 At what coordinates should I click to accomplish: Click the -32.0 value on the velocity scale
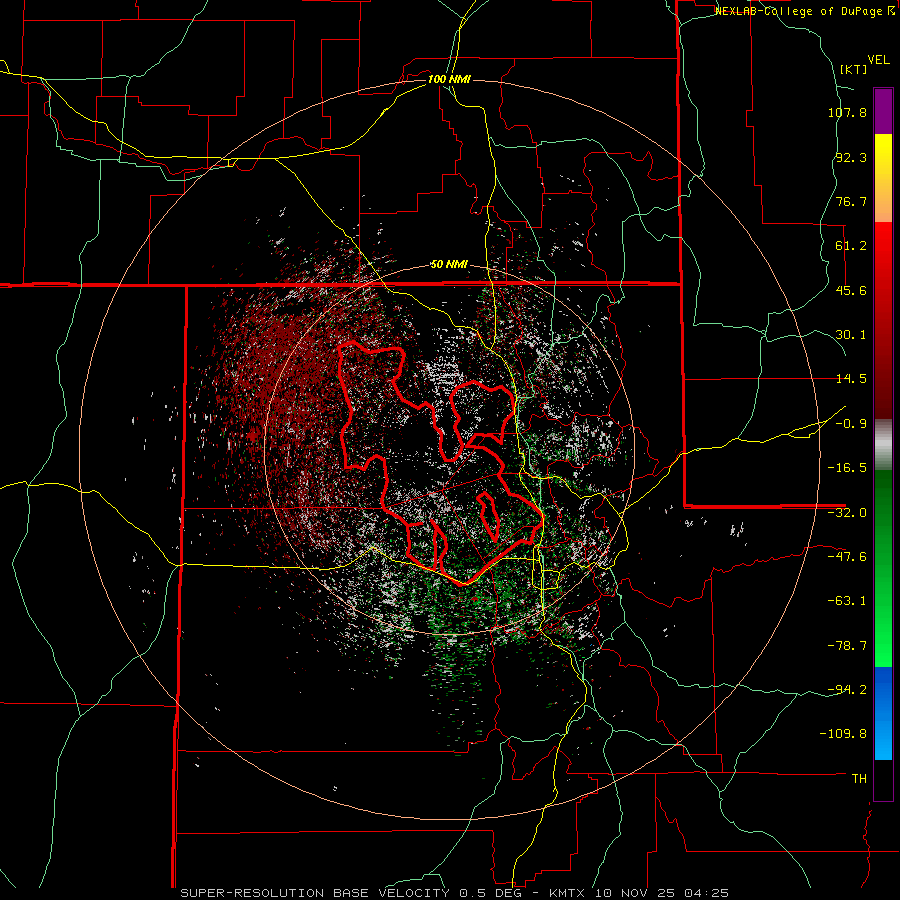coord(847,513)
